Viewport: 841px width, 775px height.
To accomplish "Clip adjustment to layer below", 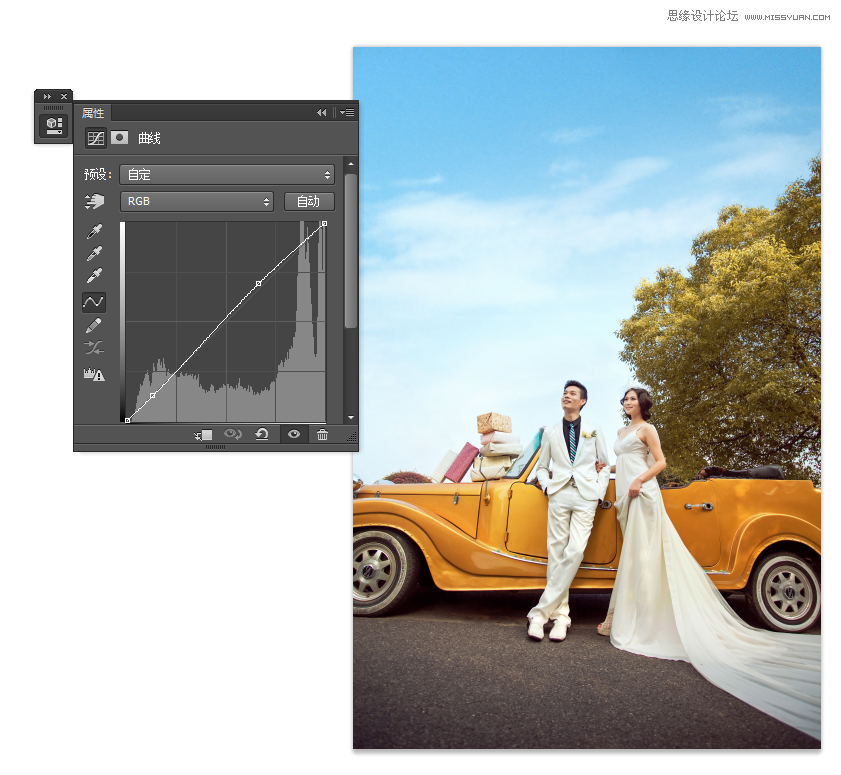I will click(x=203, y=434).
